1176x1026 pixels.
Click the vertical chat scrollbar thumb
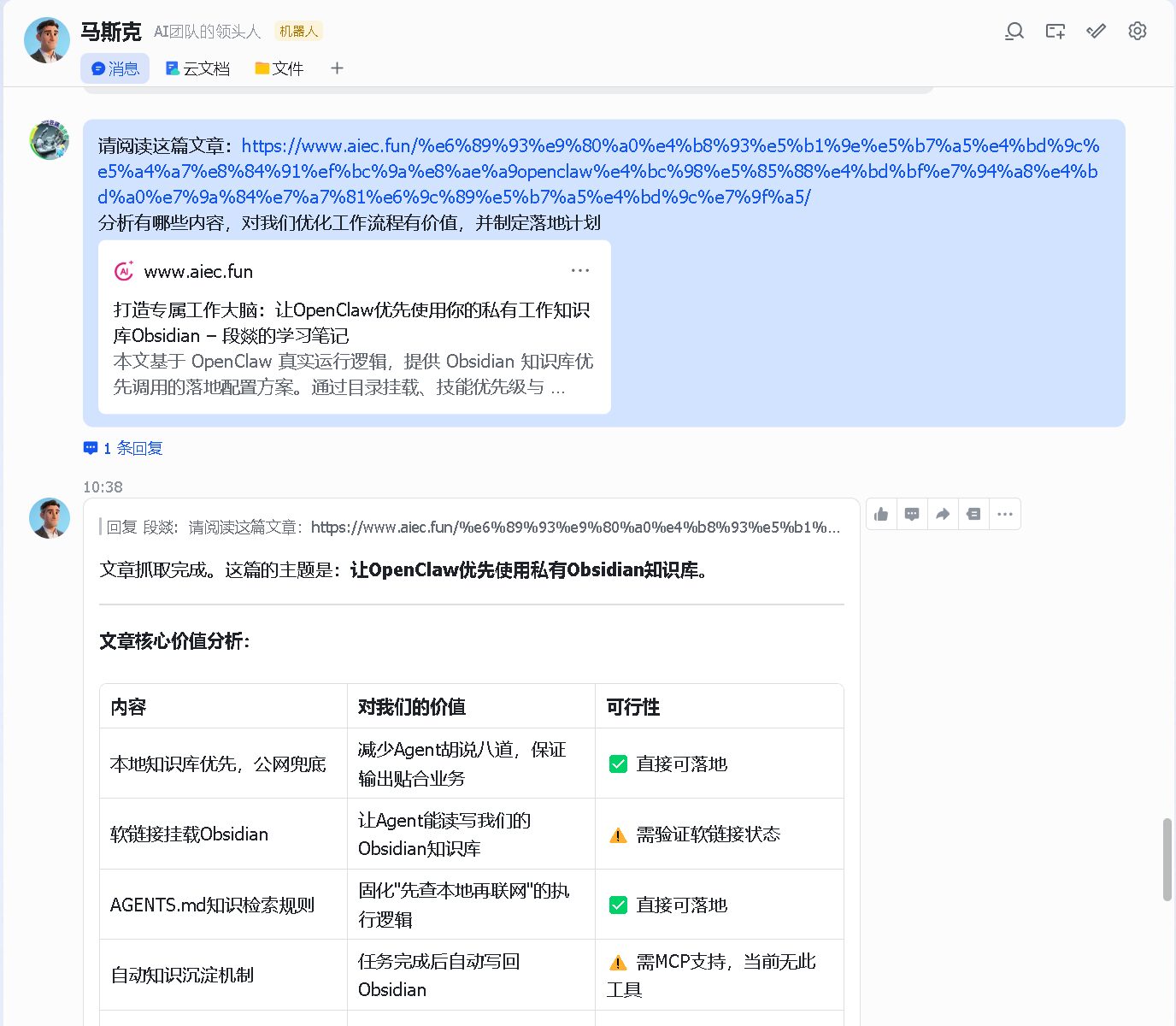[x=1167, y=859]
